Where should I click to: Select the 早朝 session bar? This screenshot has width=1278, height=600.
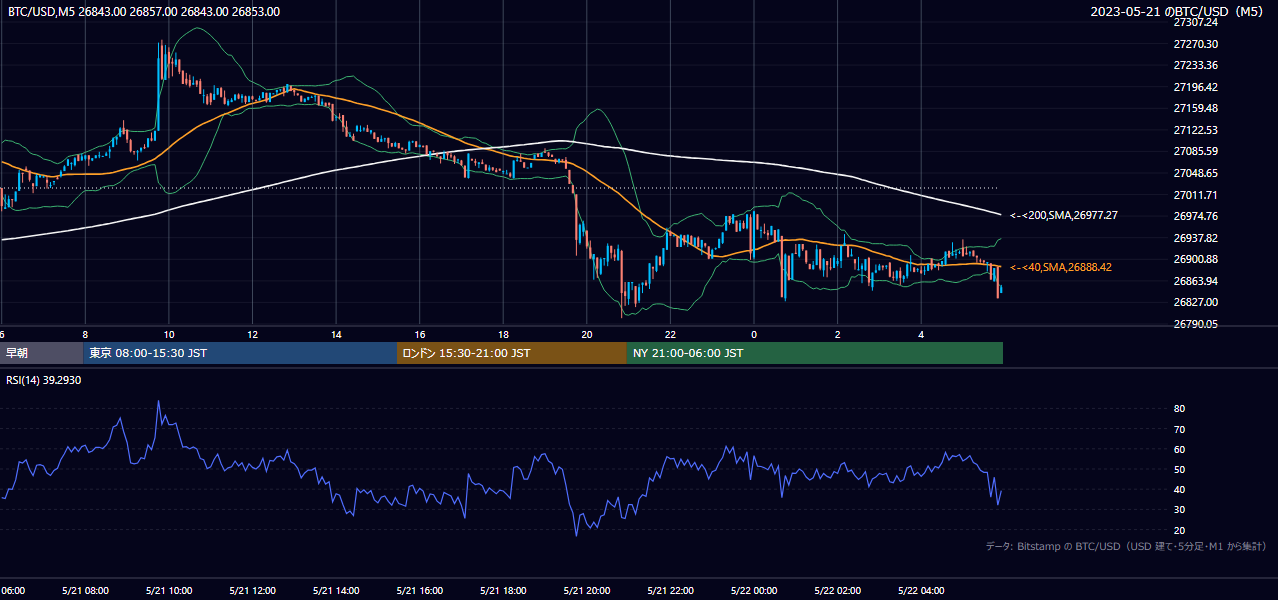(x=41, y=353)
